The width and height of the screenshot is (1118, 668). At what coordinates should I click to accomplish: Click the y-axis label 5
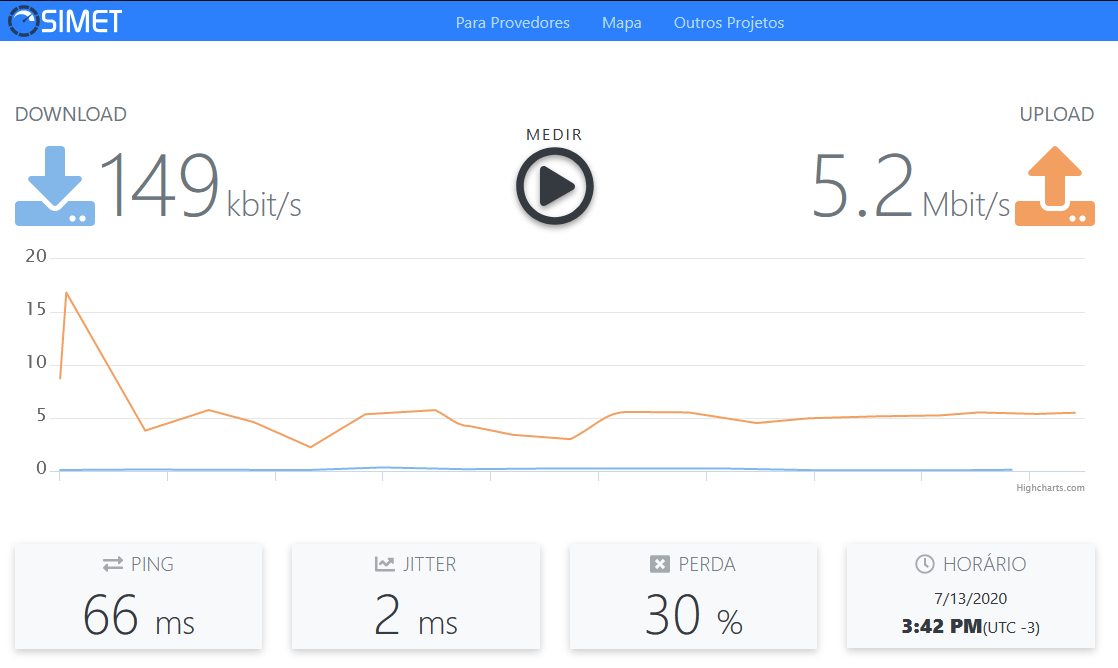[41, 416]
